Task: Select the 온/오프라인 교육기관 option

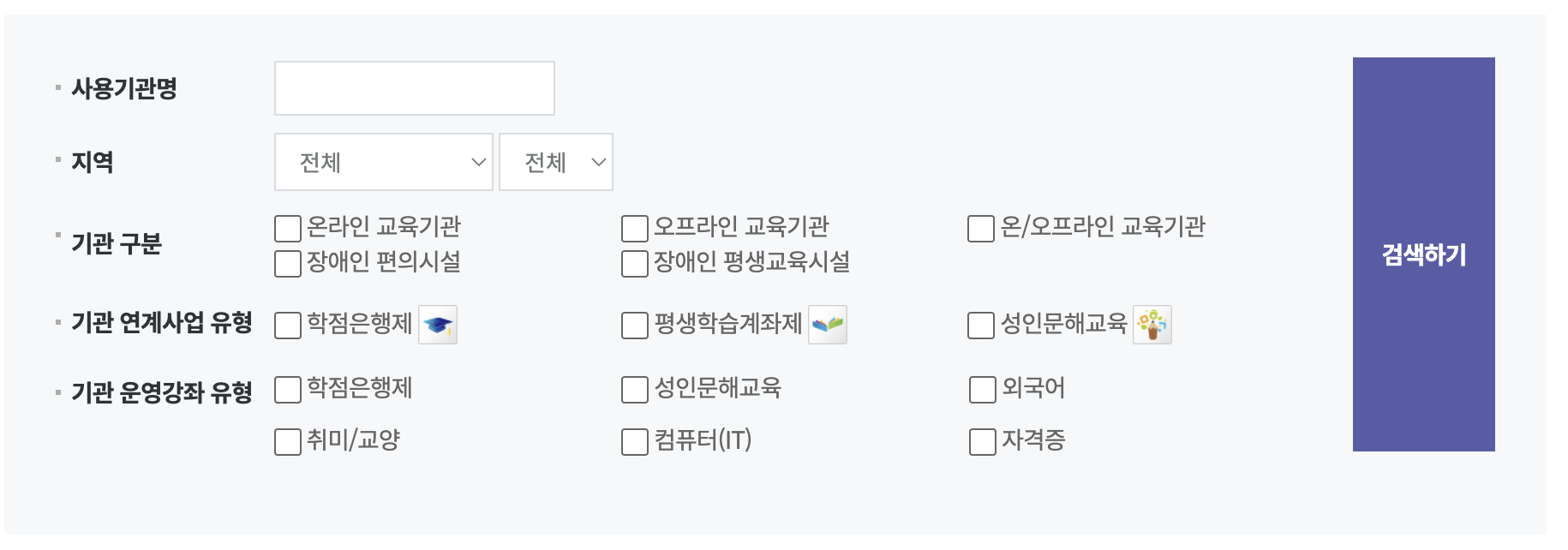Action: [979, 227]
